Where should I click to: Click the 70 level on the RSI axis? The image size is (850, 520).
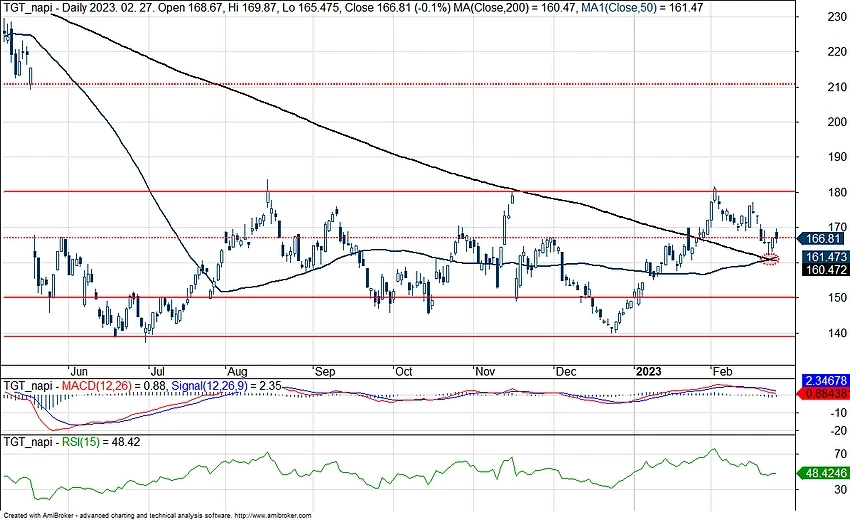(x=840, y=454)
